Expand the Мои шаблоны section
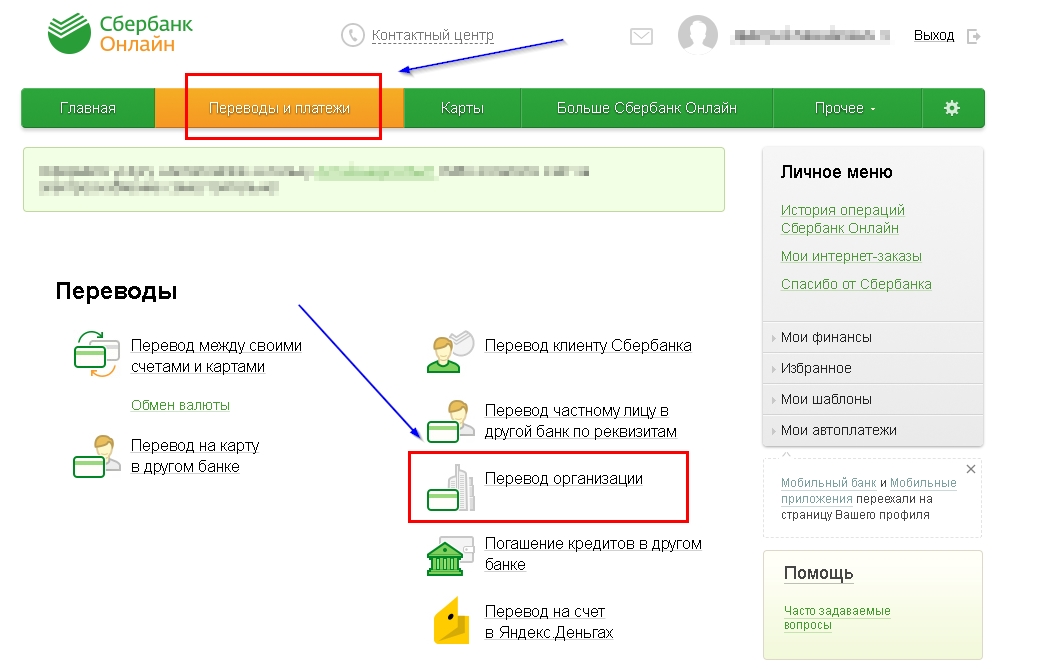1061x669 pixels. point(873,399)
